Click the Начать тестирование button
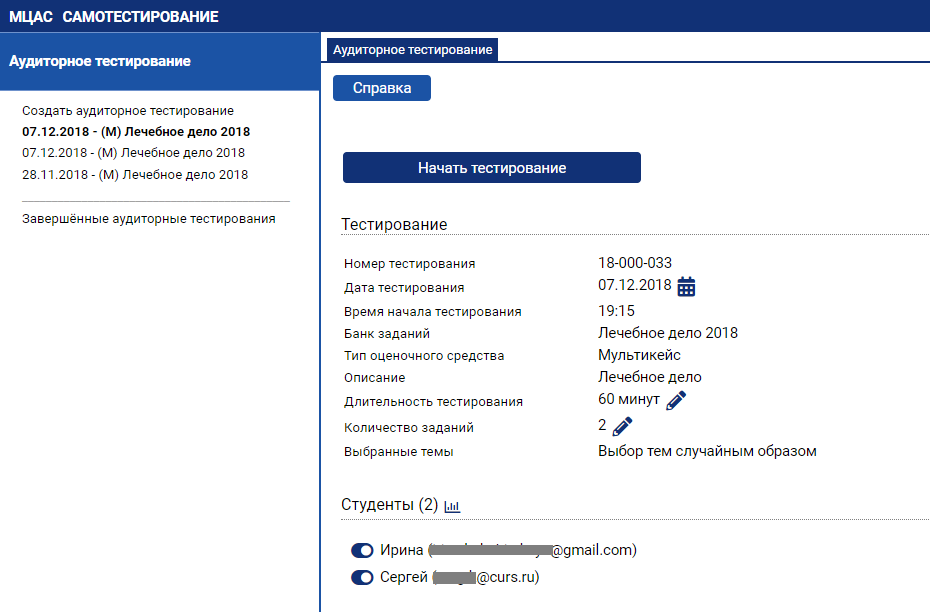Screen dimensions: 930x612 [x=491, y=168]
